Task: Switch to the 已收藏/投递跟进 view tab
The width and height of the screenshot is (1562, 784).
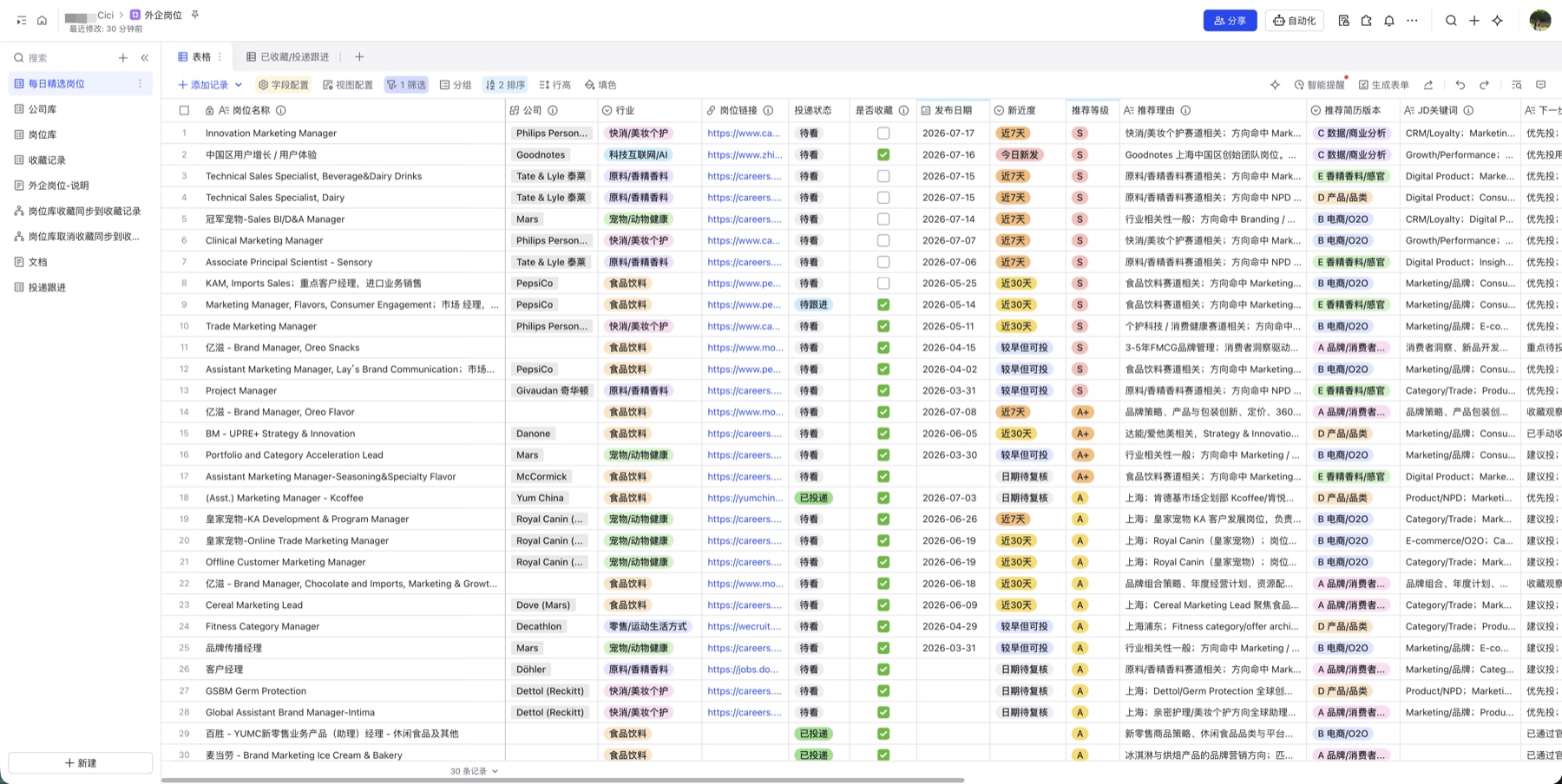Action: coord(288,57)
